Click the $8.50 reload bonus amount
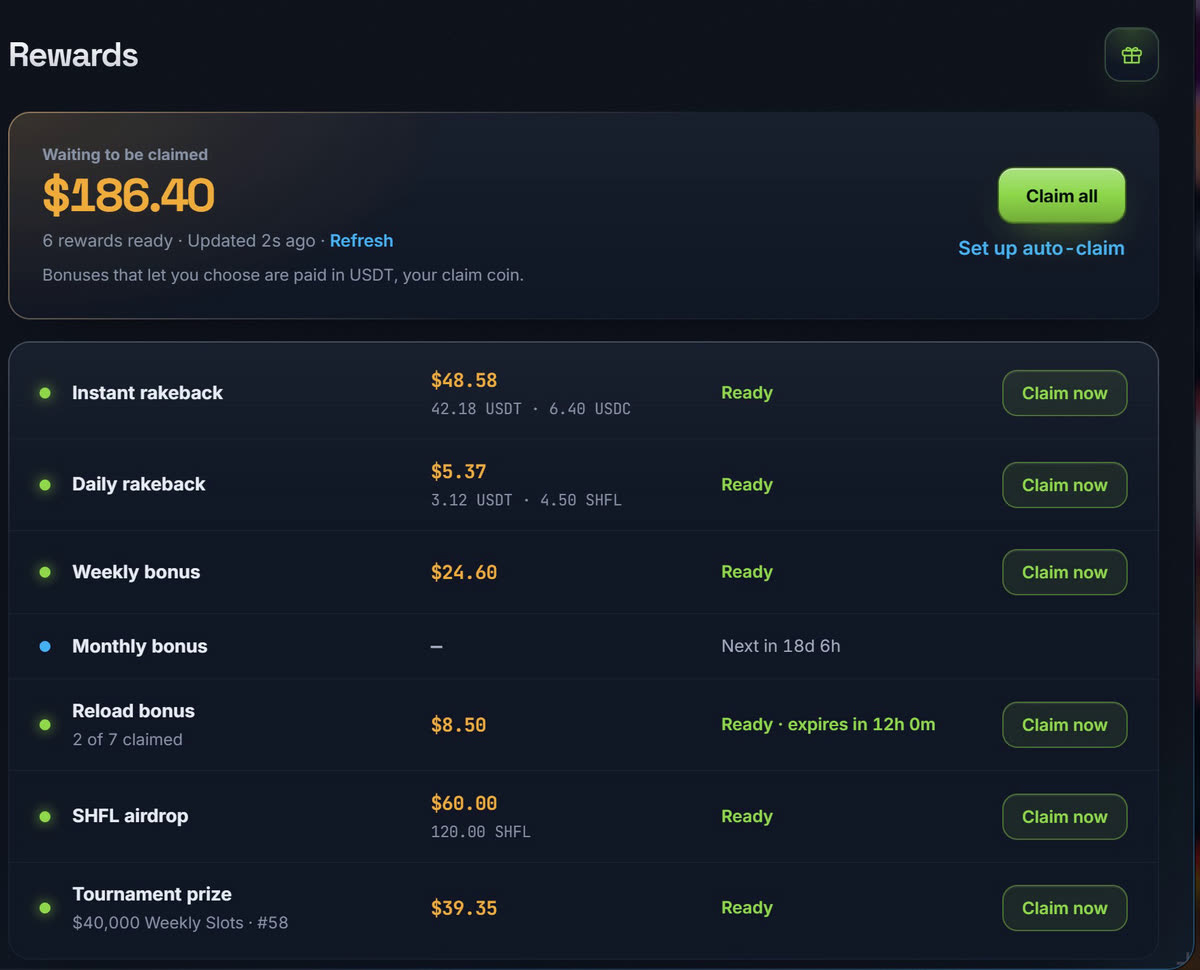Viewport: 1200px width, 970px height. [458, 725]
